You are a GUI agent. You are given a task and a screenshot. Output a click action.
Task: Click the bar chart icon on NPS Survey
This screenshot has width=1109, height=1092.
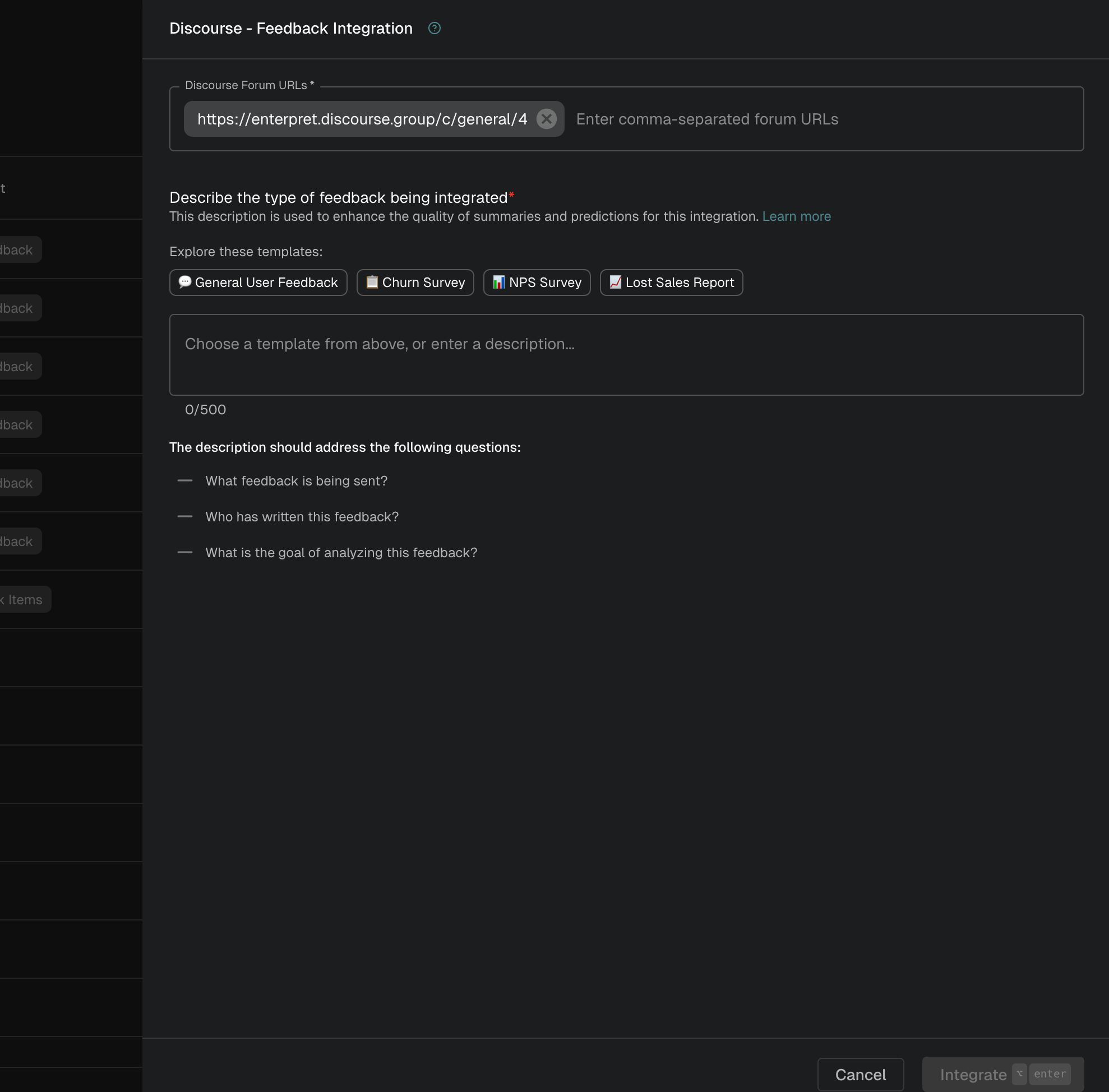coord(498,281)
